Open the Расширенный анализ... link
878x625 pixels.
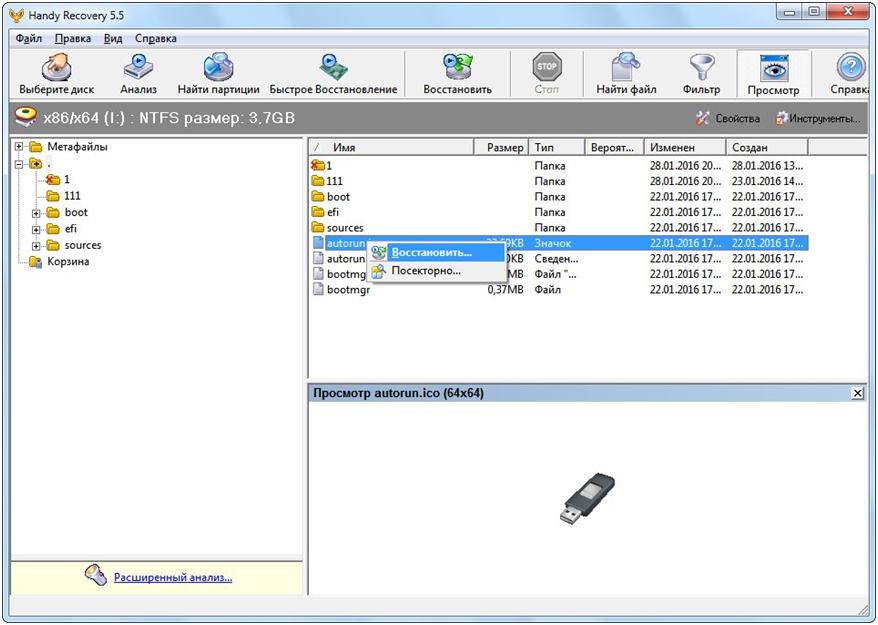click(x=173, y=577)
